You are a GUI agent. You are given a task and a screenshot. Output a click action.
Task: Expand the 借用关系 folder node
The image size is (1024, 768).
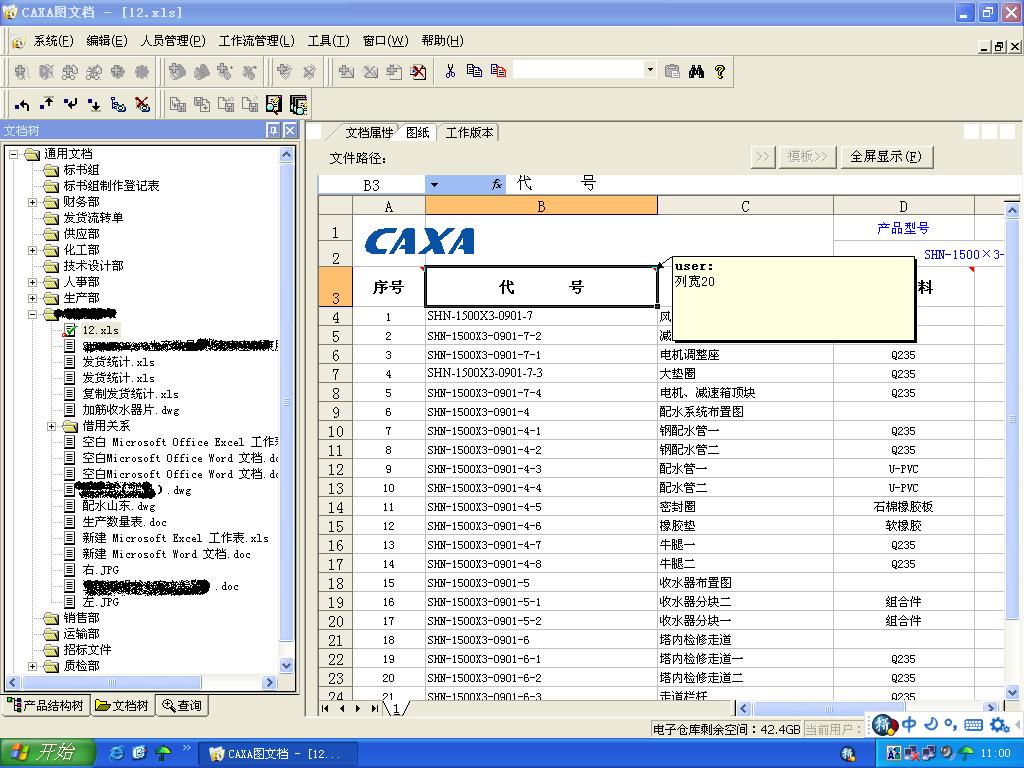52,426
